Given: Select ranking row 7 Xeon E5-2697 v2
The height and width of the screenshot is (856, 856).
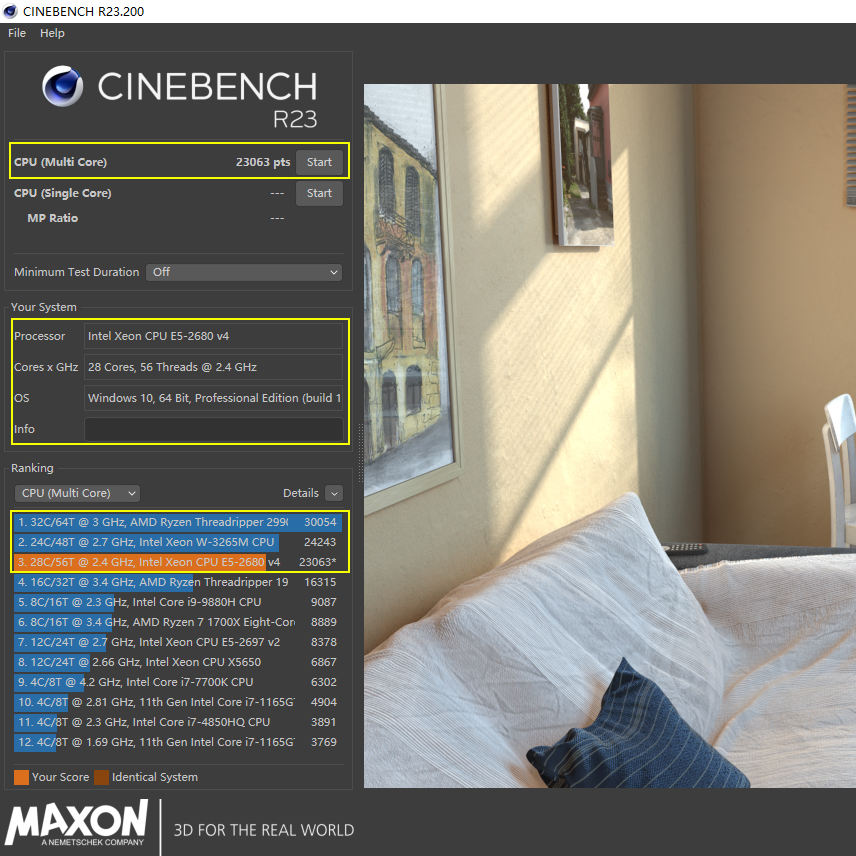Looking at the screenshot, I should click(x=178, y=642).
